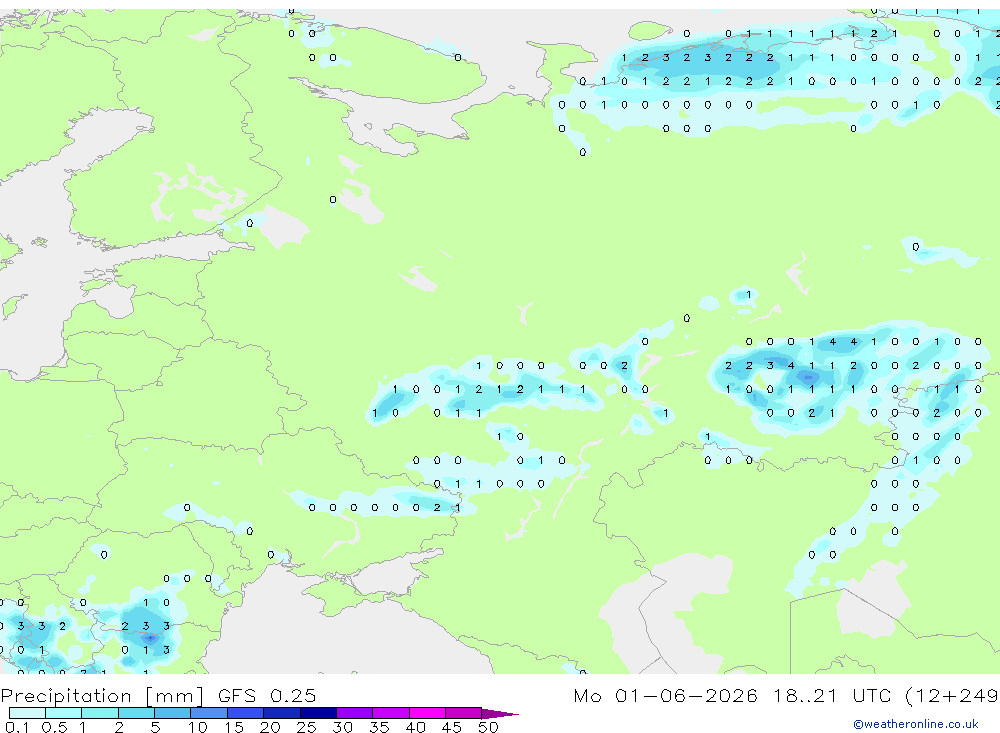This screenshot has width=1000, height=733.
Task: Click the legend value "15"
Action: 234,727
